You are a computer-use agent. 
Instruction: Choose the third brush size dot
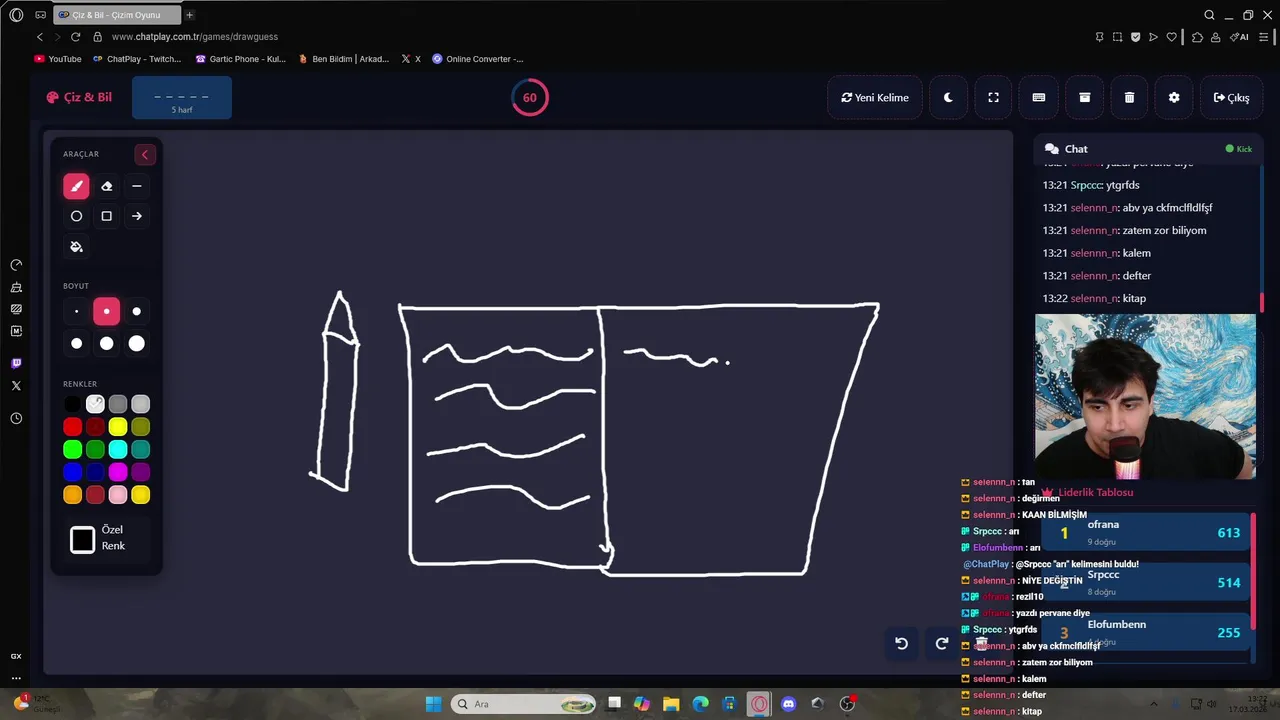click(x=137, y=312)
